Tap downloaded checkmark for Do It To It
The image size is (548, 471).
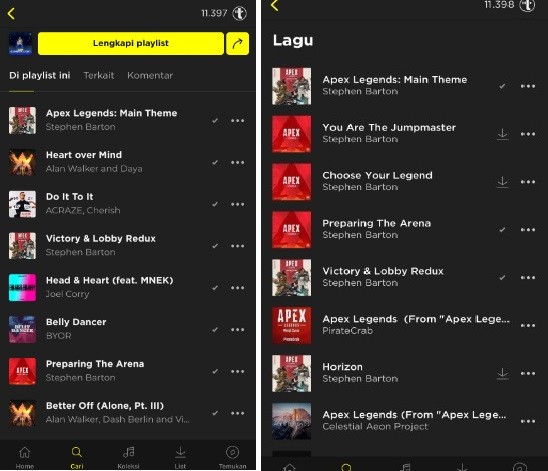coord(215,204)
